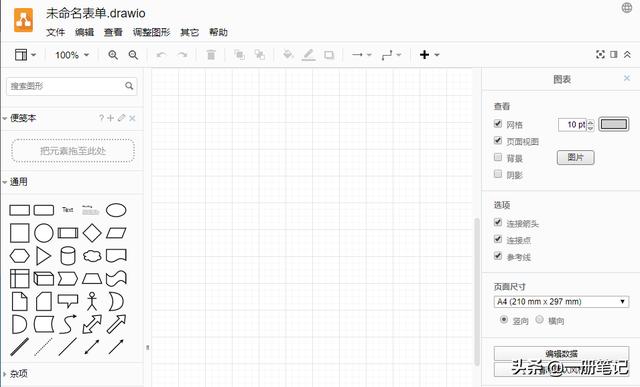The height and width of the screenshot is (387, 640).
Task: Close the scratchpad with X icon
Action: point(132,118)
